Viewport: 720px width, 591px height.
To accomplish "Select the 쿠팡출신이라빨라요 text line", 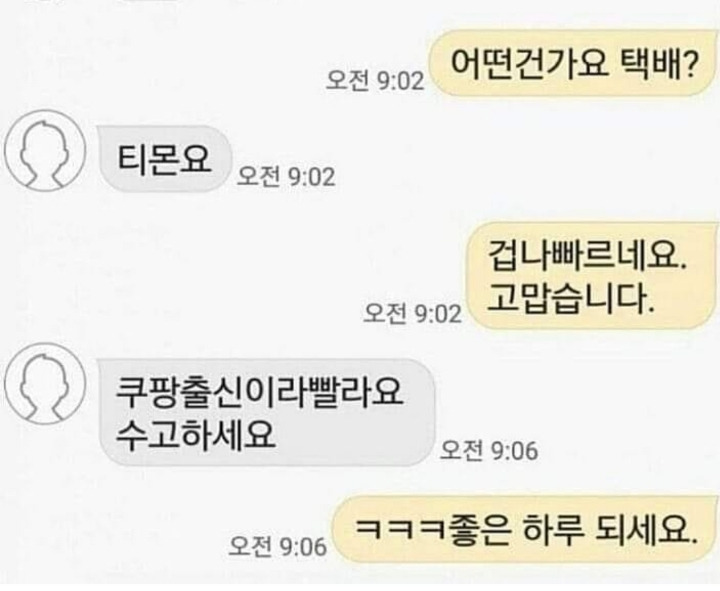I will [x=259, y=393].
